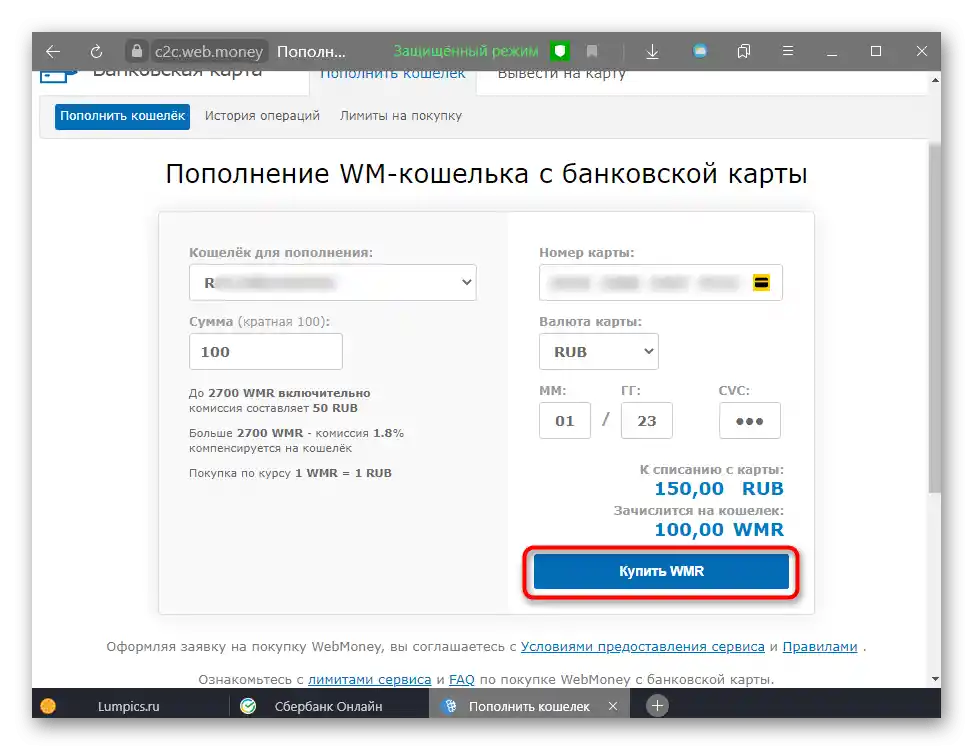The height and width of the screenshot is (750, 973).
Task: Open Условиями предоставления сервиса link
Action: pos(642,646)
